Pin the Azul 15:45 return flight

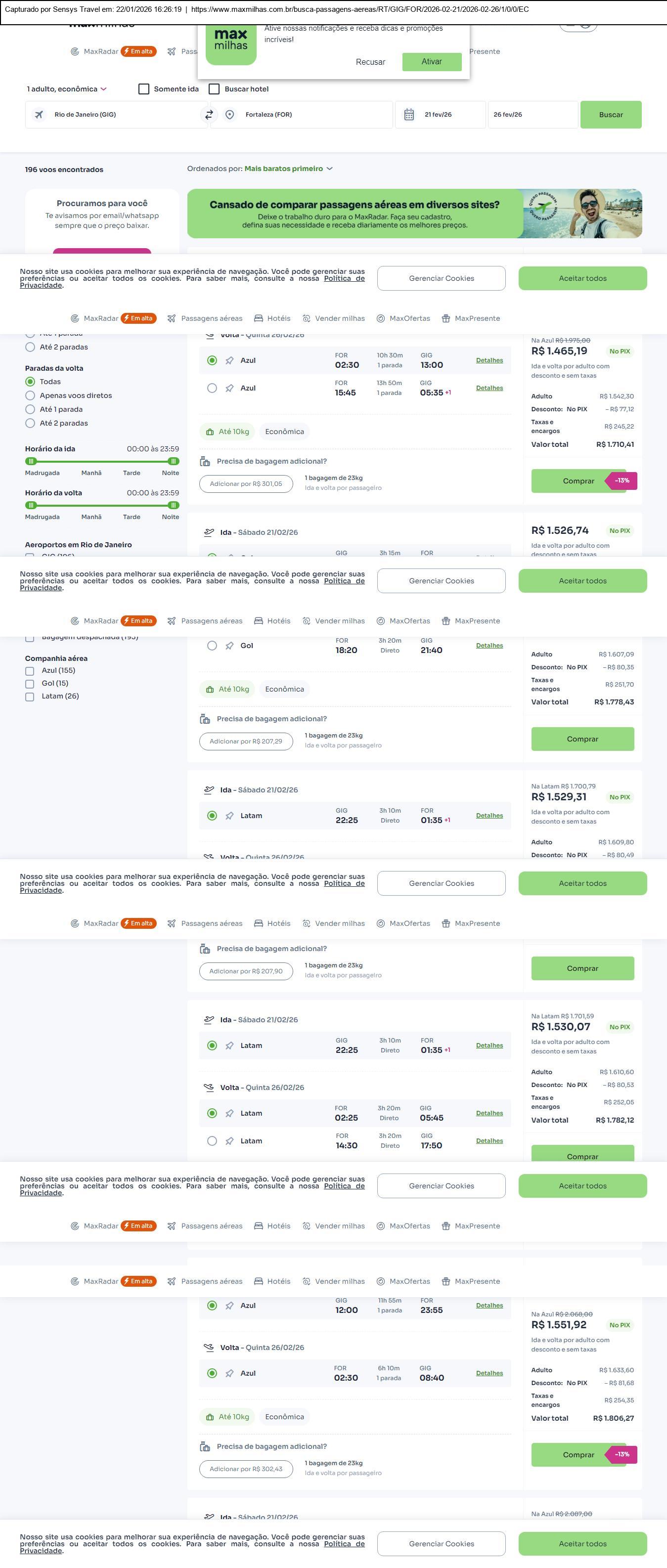[229, 389]
